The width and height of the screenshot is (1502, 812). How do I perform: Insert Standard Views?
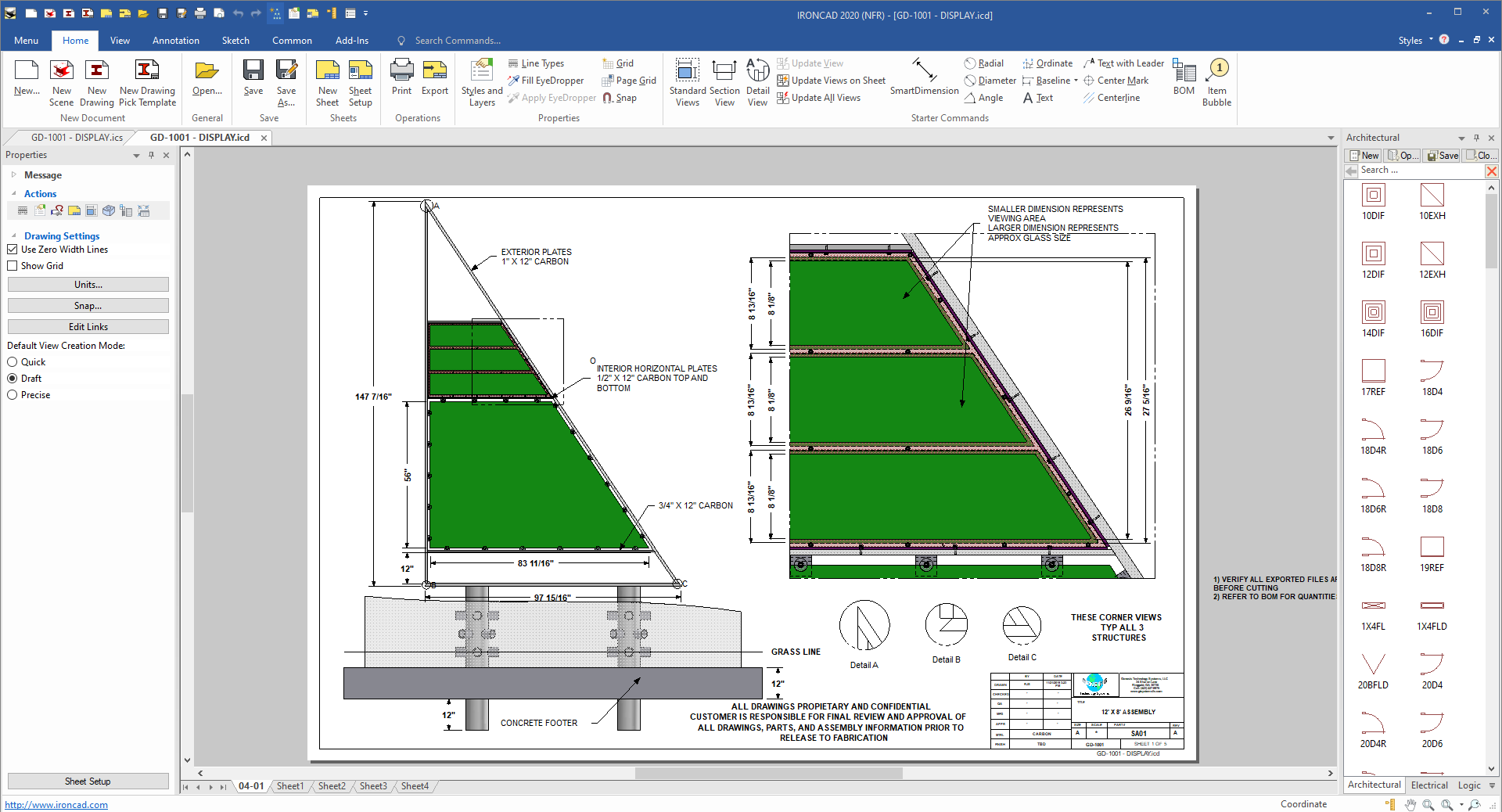pos(688,82)
